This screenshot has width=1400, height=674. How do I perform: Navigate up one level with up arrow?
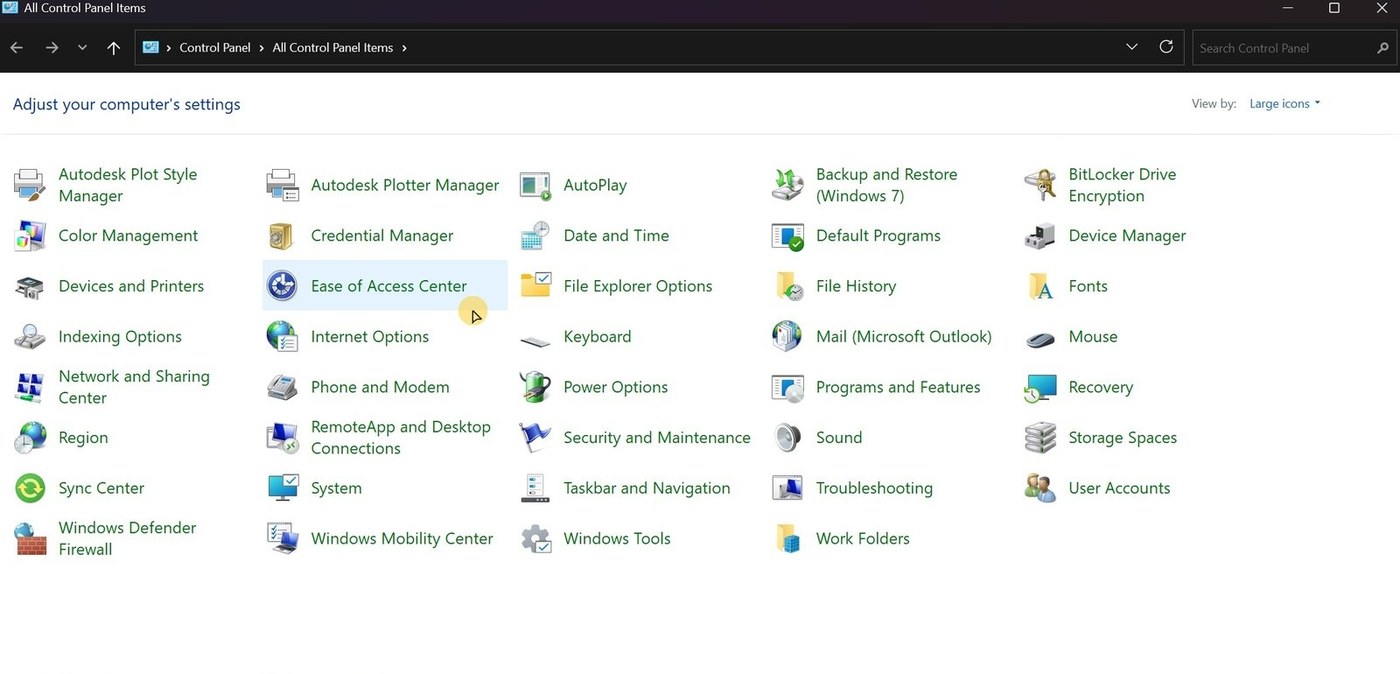click(x=113, y=48)
